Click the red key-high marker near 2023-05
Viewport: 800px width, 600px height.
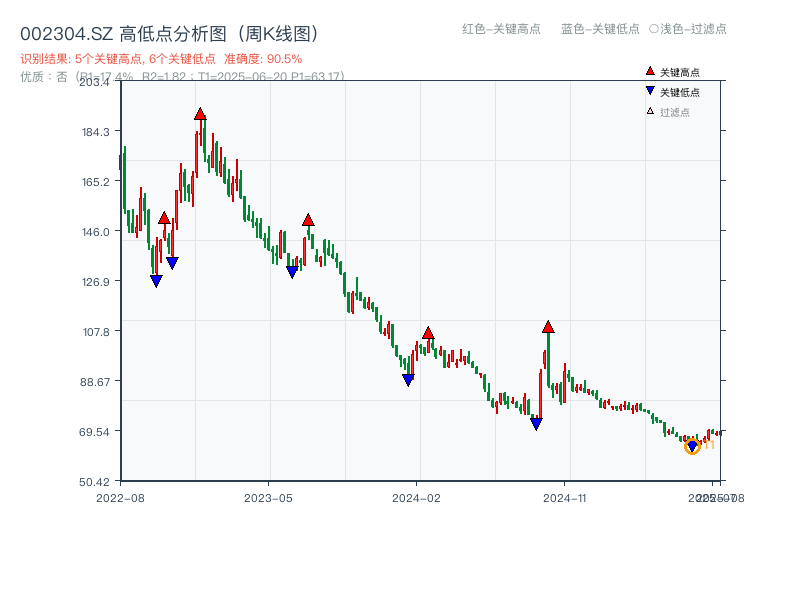309,218
